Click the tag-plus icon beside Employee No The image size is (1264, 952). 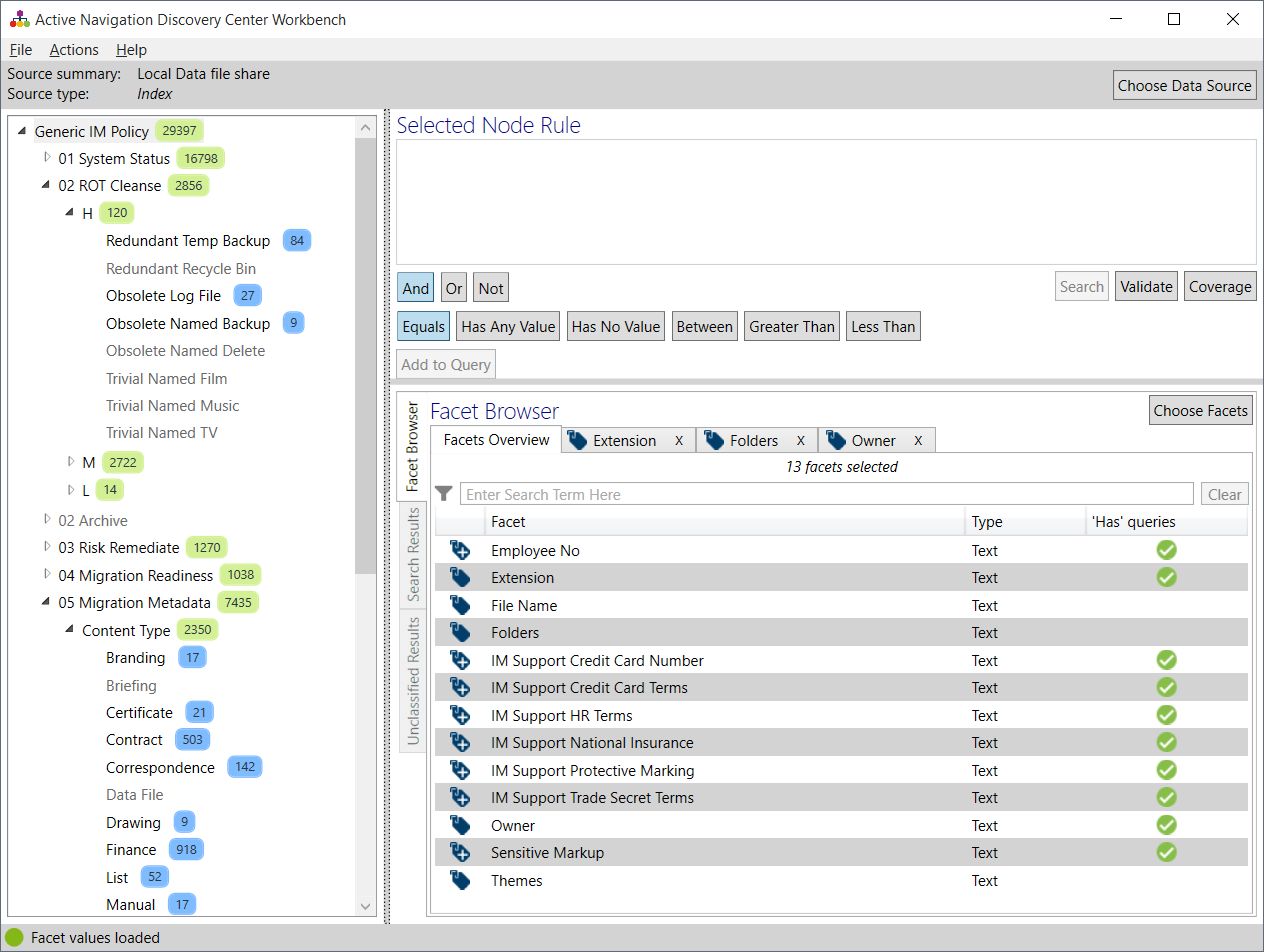(x=459, y=550)
